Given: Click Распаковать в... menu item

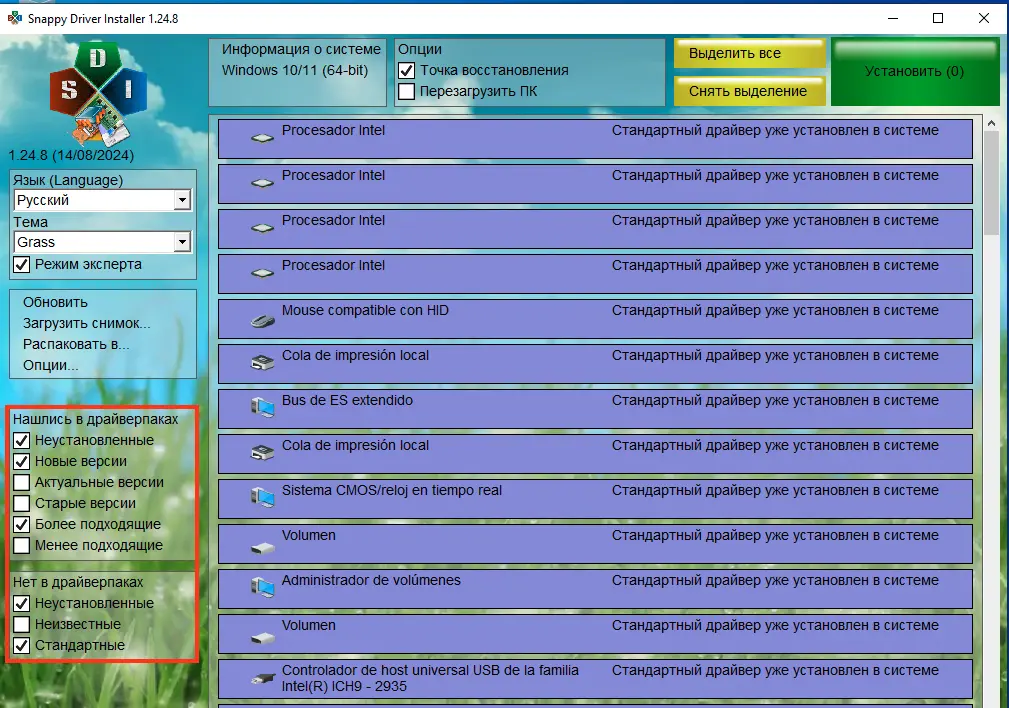Looking at the screenshot, I should pyautogui.click(x=76, y=344).
